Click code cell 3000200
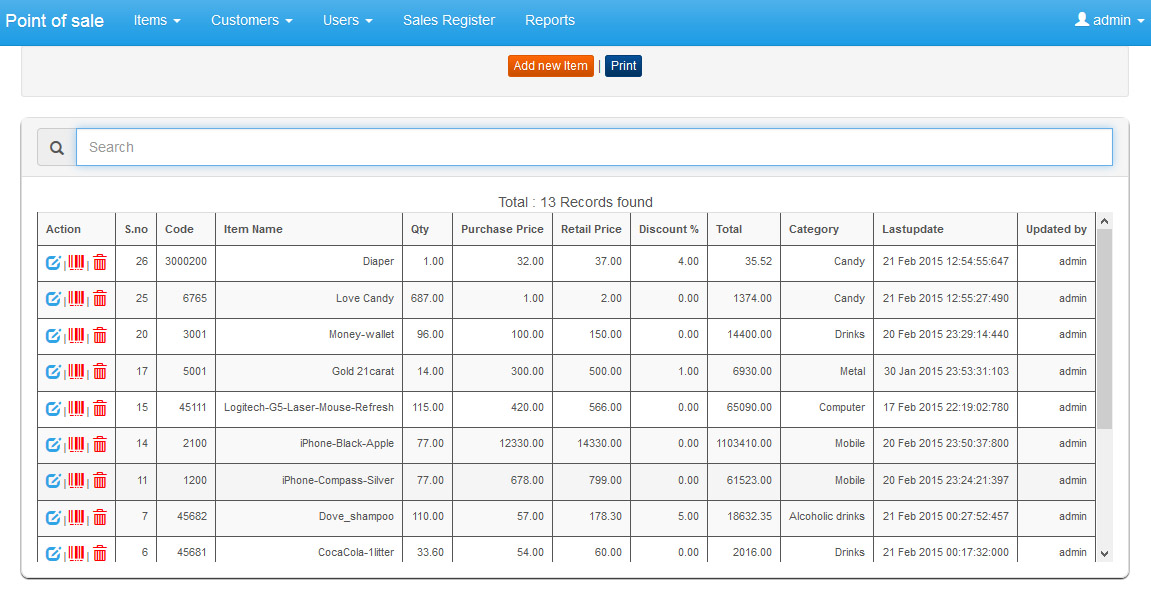The height and width of the screenshot is (594, 1151). pyautogui.click(x=186, y=261)
